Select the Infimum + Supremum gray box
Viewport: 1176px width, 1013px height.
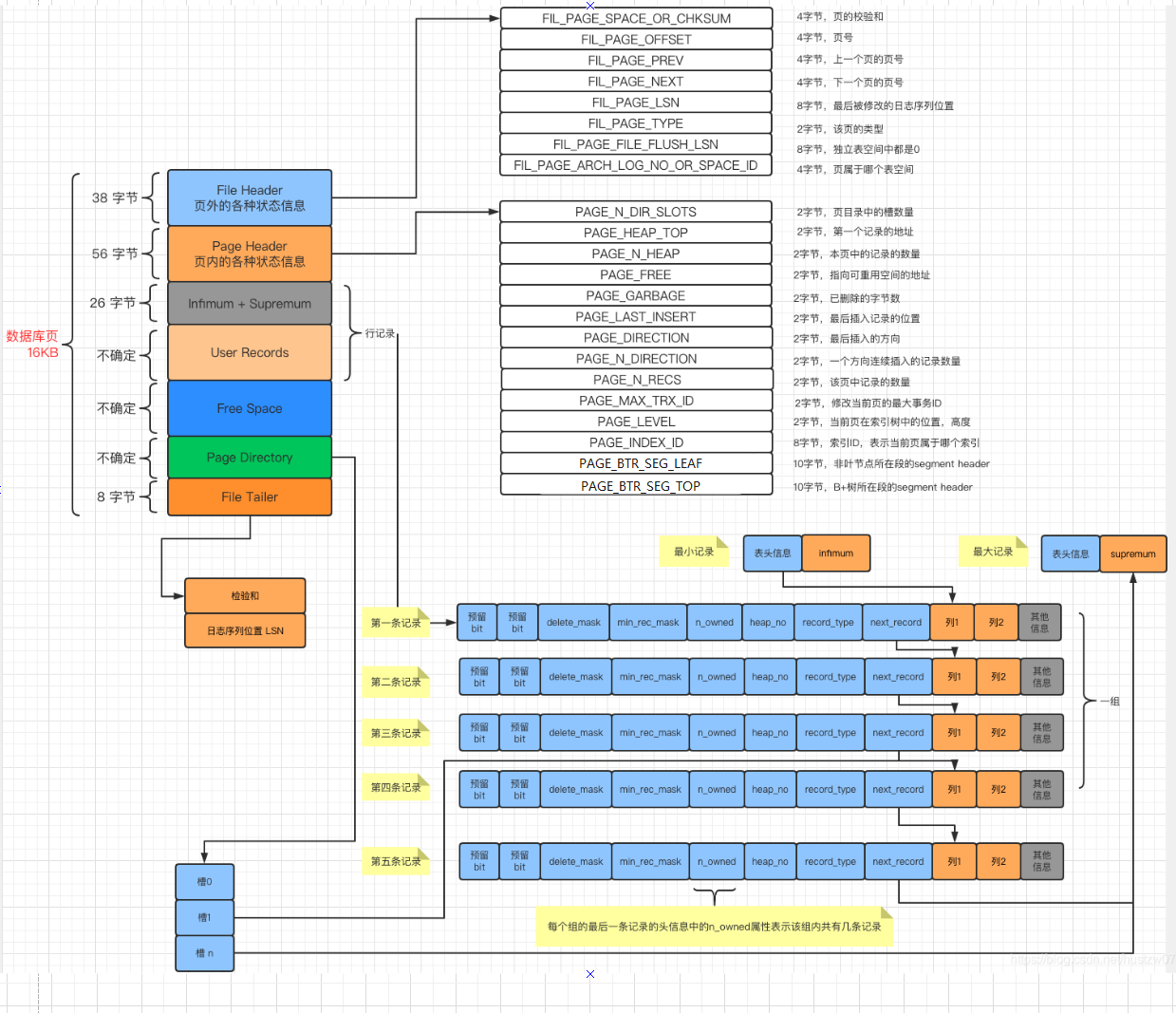(250, 304)
